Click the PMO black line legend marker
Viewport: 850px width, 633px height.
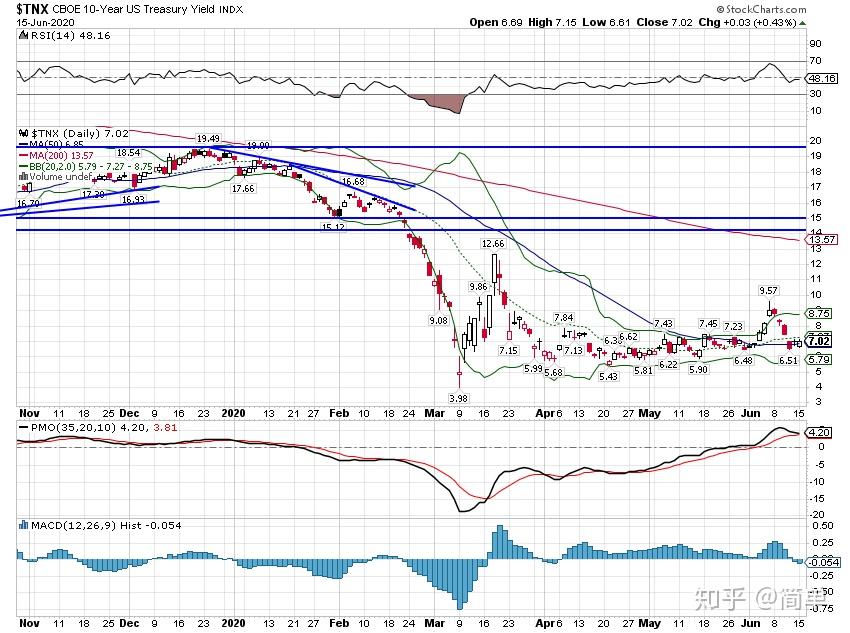(23, 428)
